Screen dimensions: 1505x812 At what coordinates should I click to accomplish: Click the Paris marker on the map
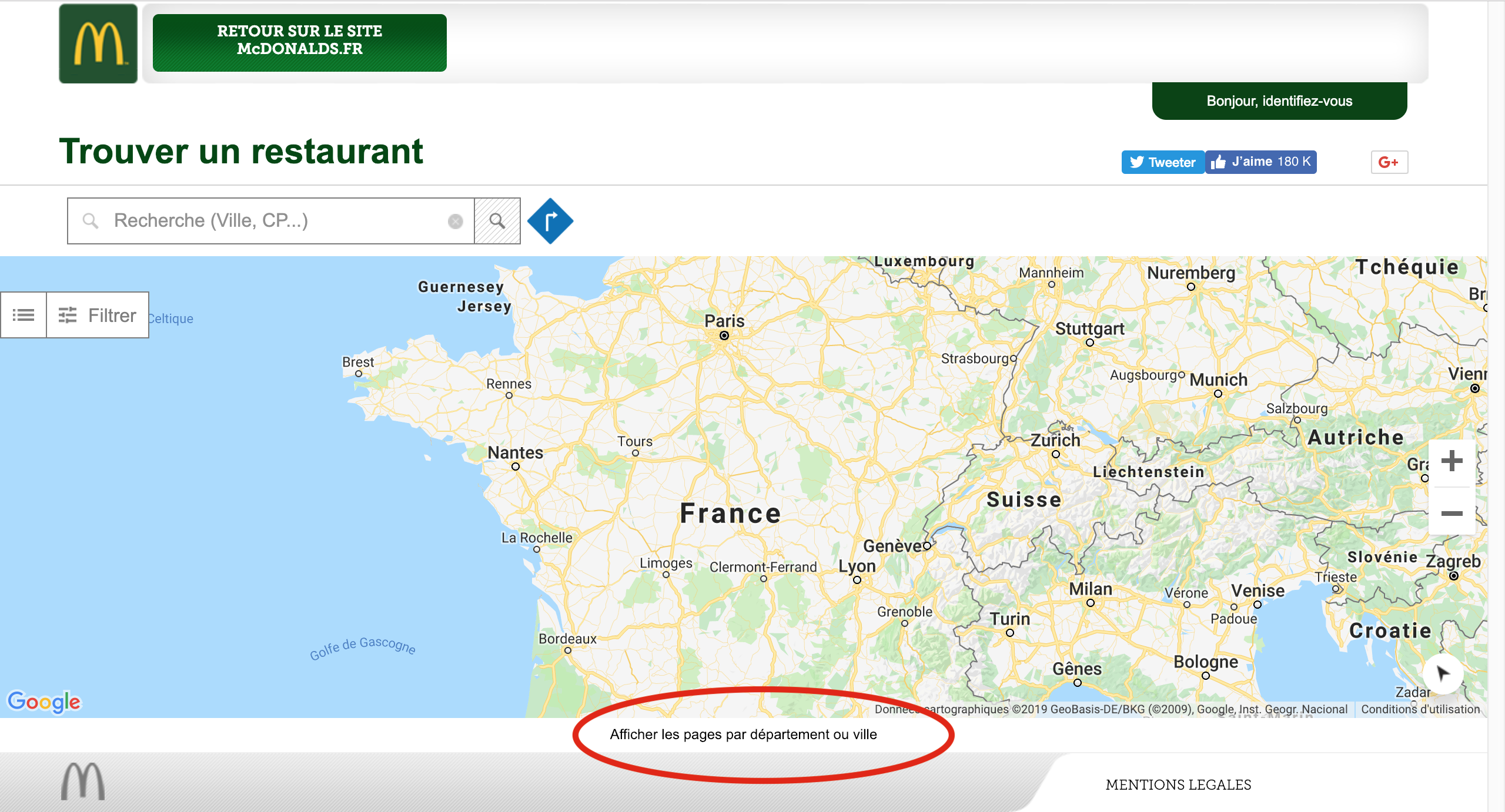tap(724, 335)
